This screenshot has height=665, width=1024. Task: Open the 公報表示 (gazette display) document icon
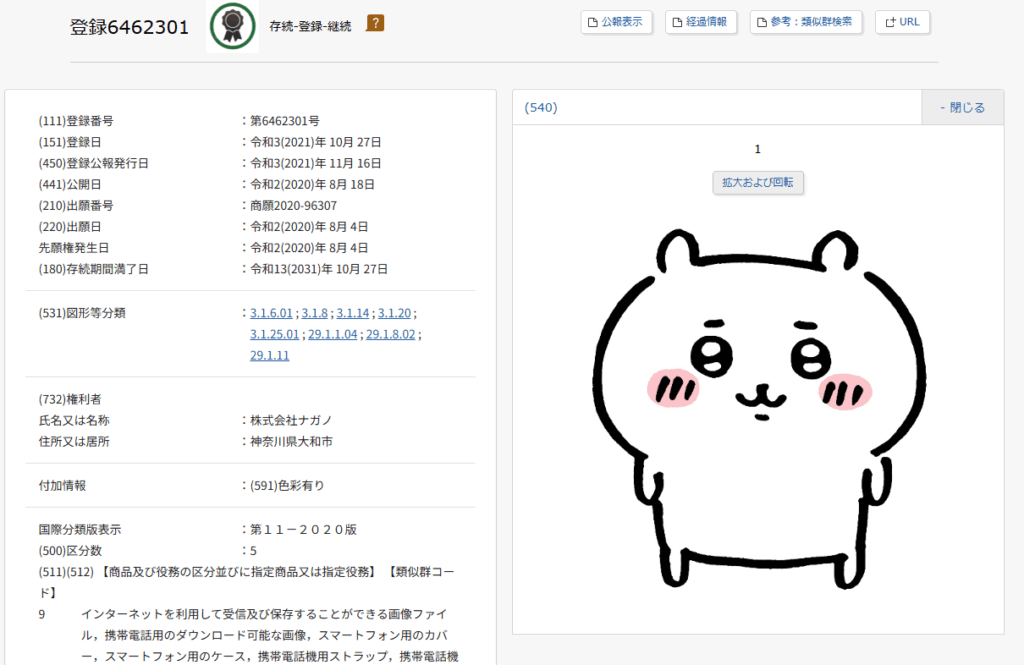coord(594,21)
